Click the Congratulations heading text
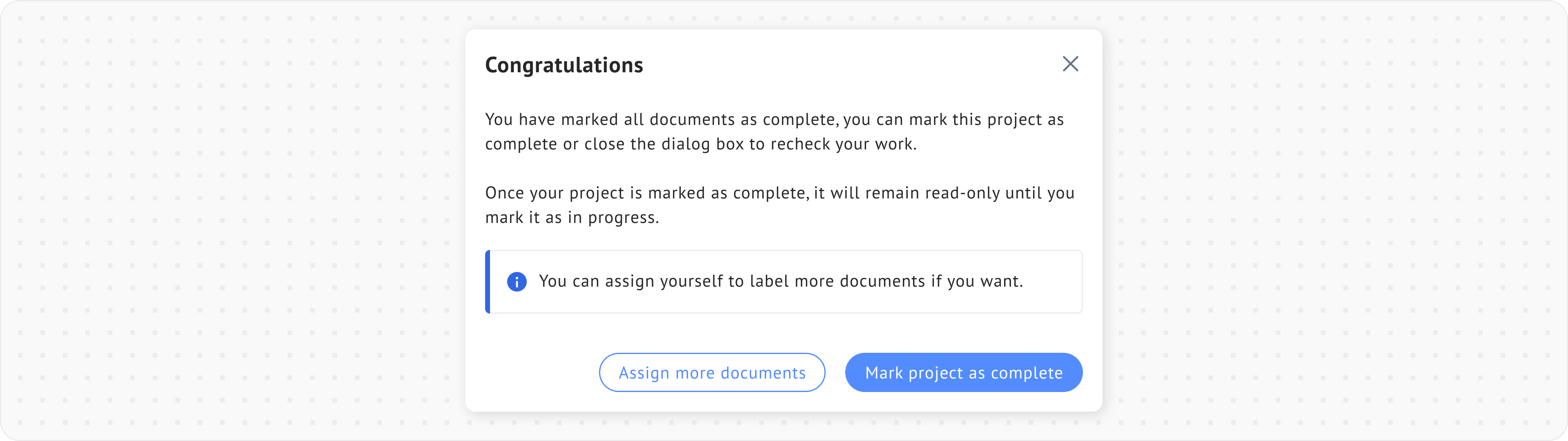This screenshot has width=1568, height=441. (x=563, y=65)
